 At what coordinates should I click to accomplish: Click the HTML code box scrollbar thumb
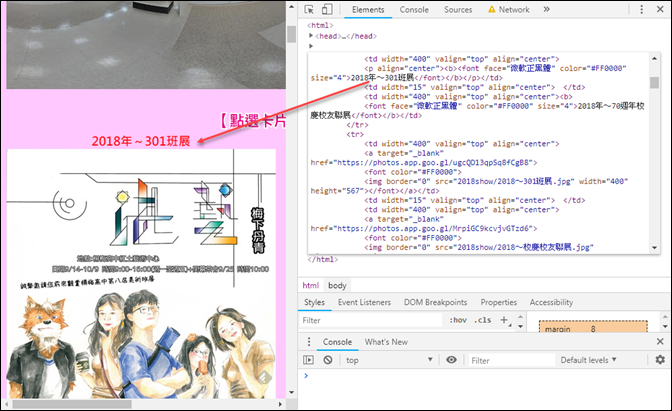point(654,82)
